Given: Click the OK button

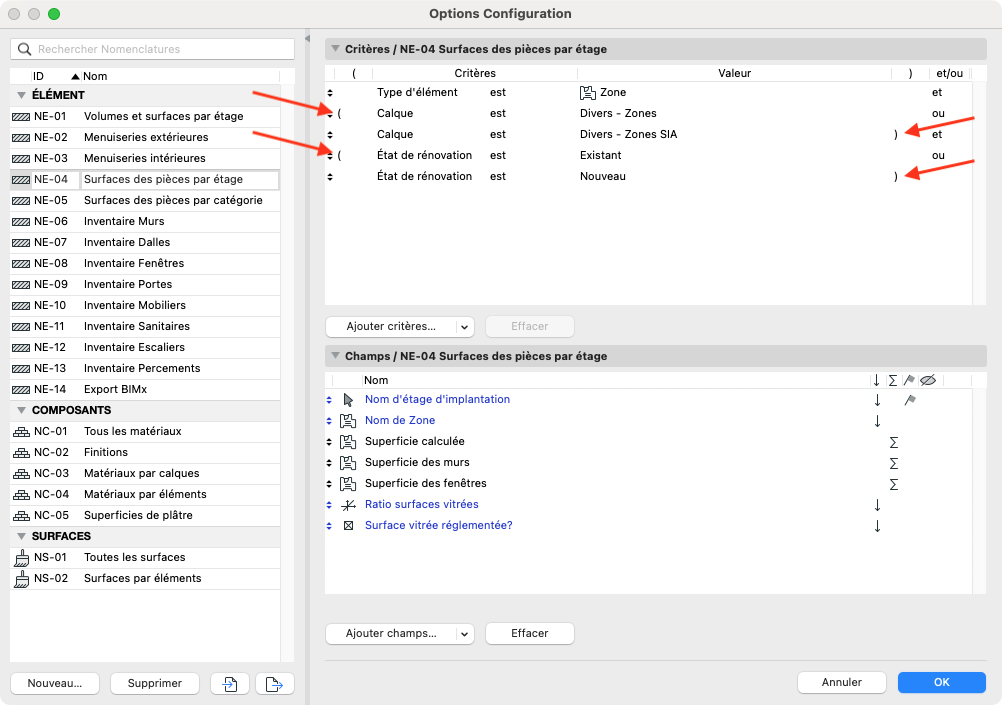Looking at the screenshot, I should (x=941, y=683).
